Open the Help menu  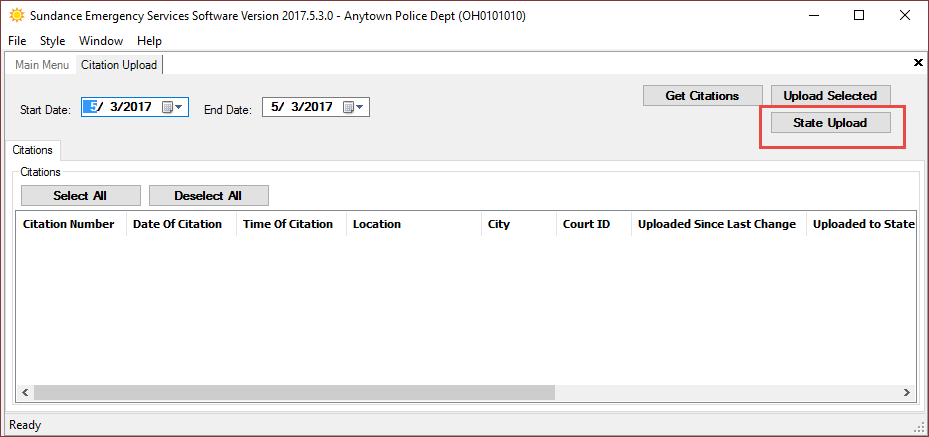coord(149,41)
